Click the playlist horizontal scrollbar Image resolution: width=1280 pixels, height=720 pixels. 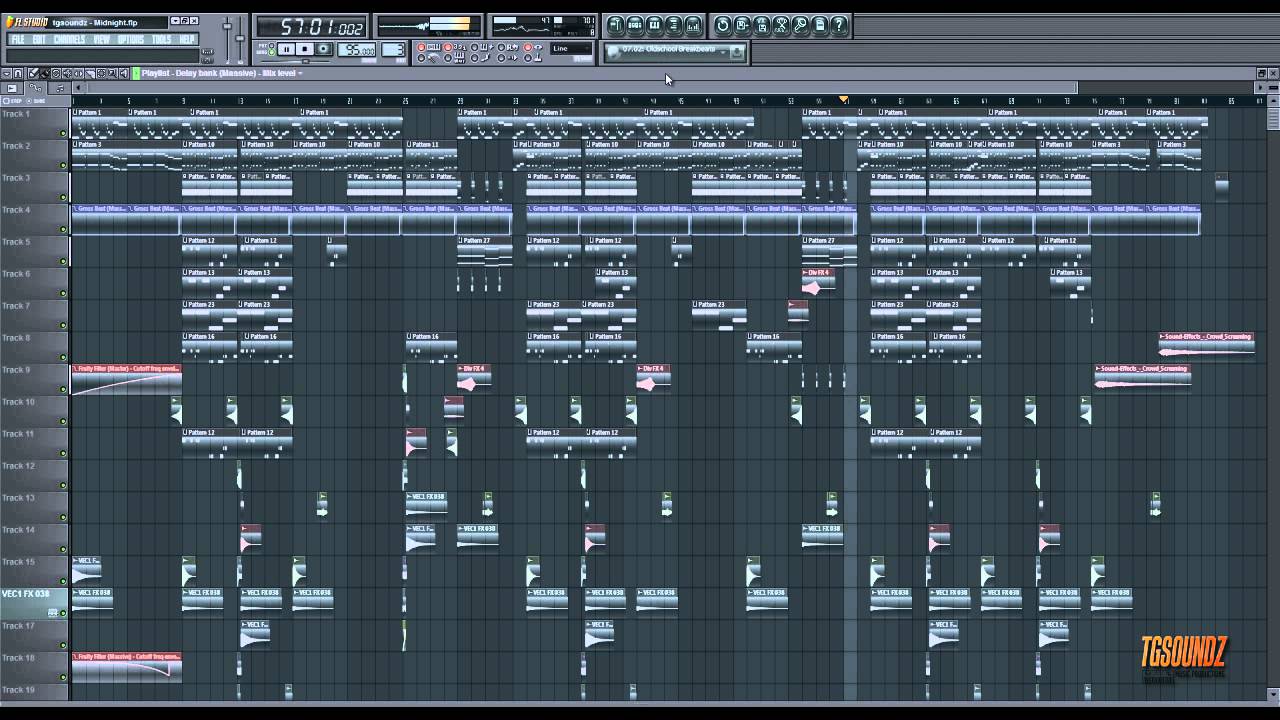pos(580,88)
